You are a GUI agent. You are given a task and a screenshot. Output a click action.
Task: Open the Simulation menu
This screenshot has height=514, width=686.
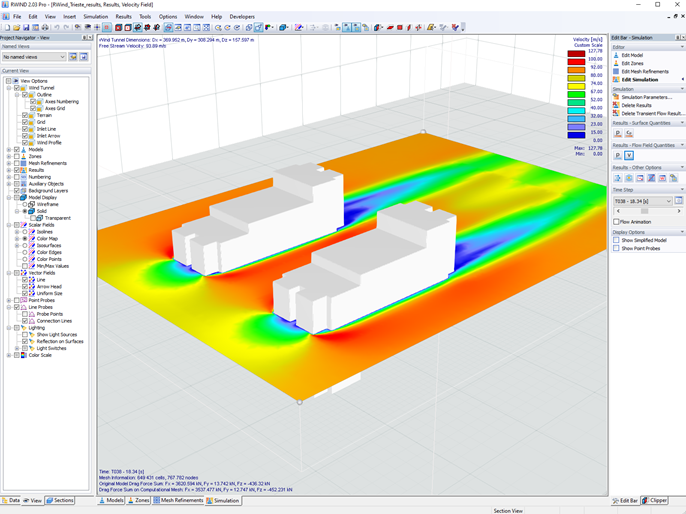pyautogui.click(x=96, y=17)
